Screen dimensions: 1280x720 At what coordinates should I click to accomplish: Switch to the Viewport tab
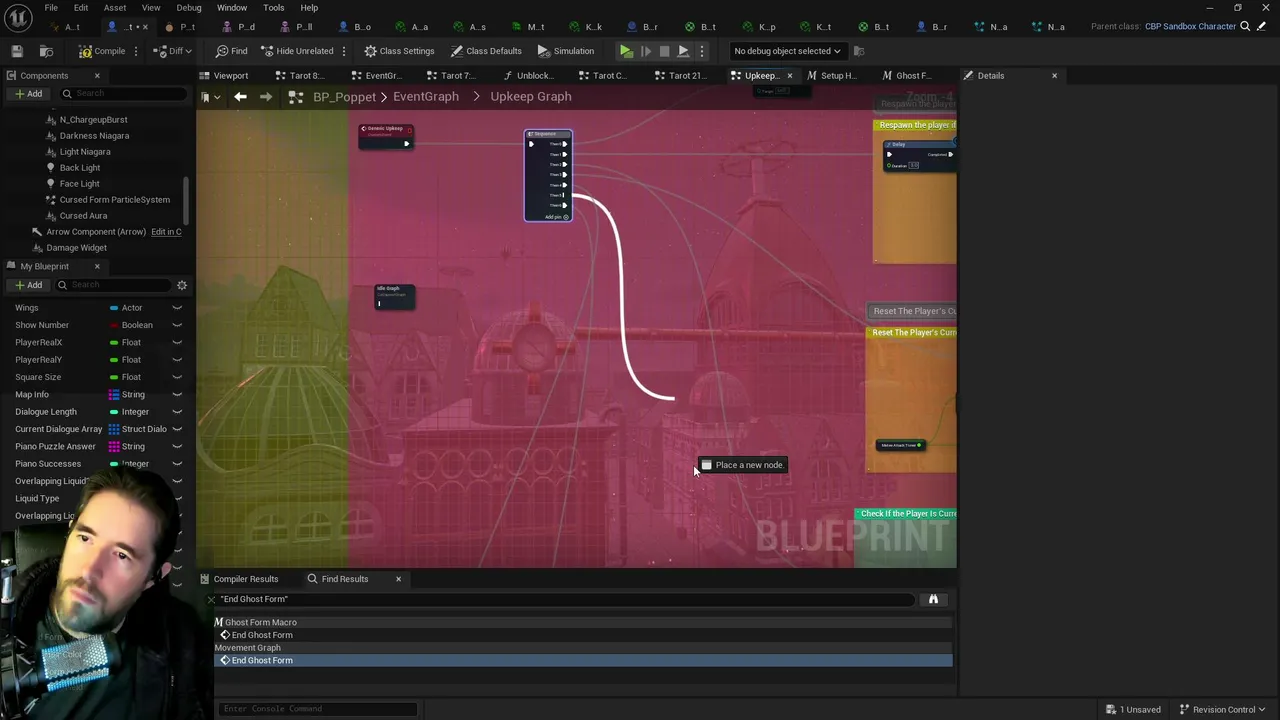[x=231, y=75]
